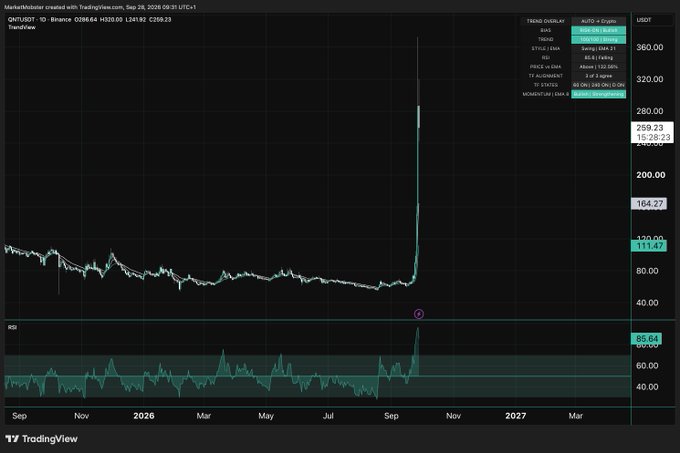The image size is (680, 453).
Task: Click the TF STATES row label
Action: coord(546,85)
